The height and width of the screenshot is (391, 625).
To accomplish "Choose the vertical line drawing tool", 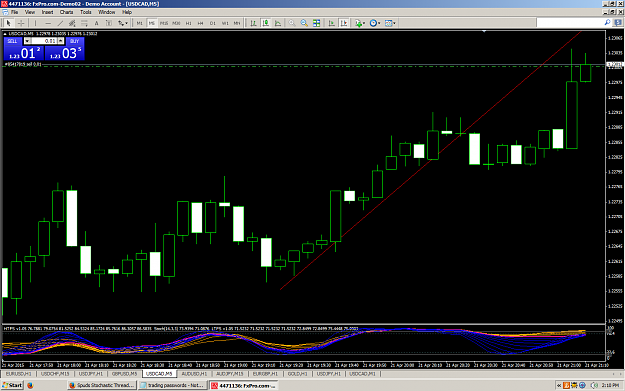I will 35,23.
